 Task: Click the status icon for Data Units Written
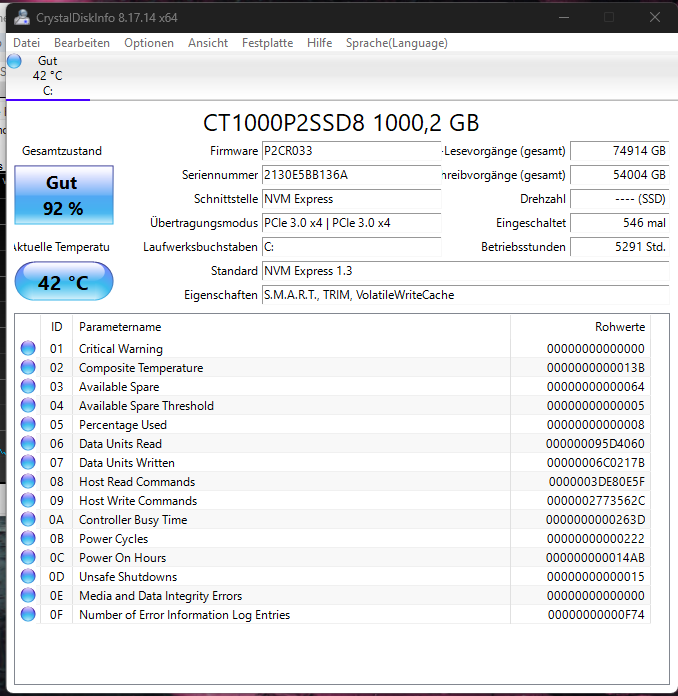tap(28, 463)
